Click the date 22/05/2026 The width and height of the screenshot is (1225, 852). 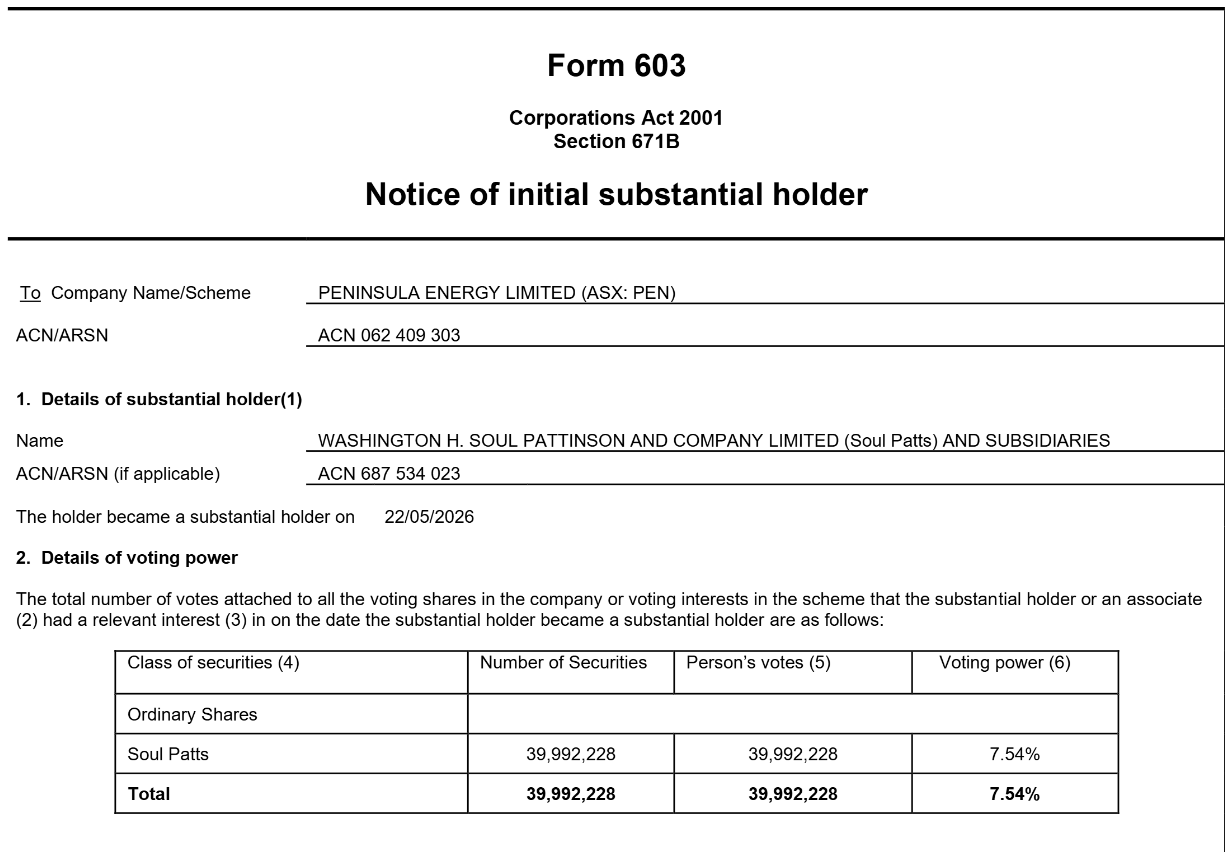click(x=429, y=517)
